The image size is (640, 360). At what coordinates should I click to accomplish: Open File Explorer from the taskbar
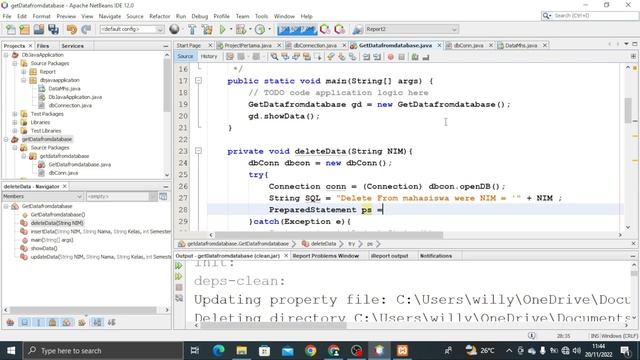pyautogui.click(x=242, y=351)
